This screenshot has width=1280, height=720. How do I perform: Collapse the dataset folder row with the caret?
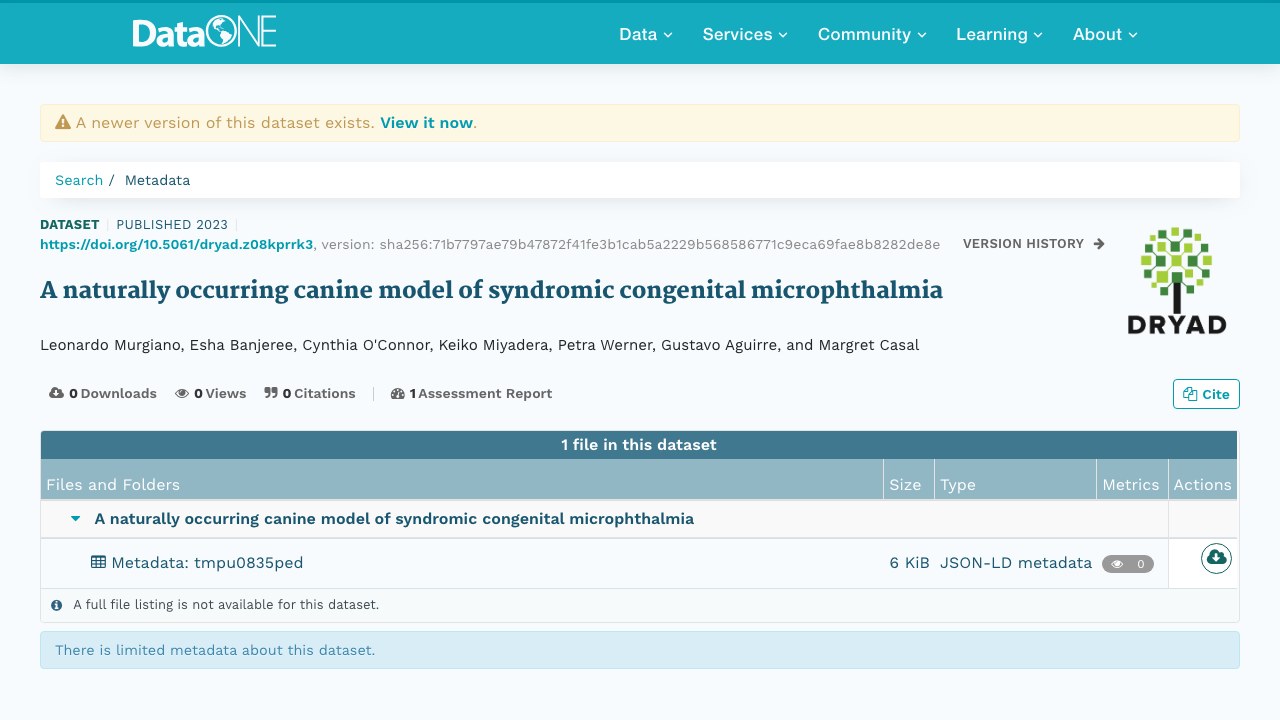pyautogui.click(x=75, y=519)
